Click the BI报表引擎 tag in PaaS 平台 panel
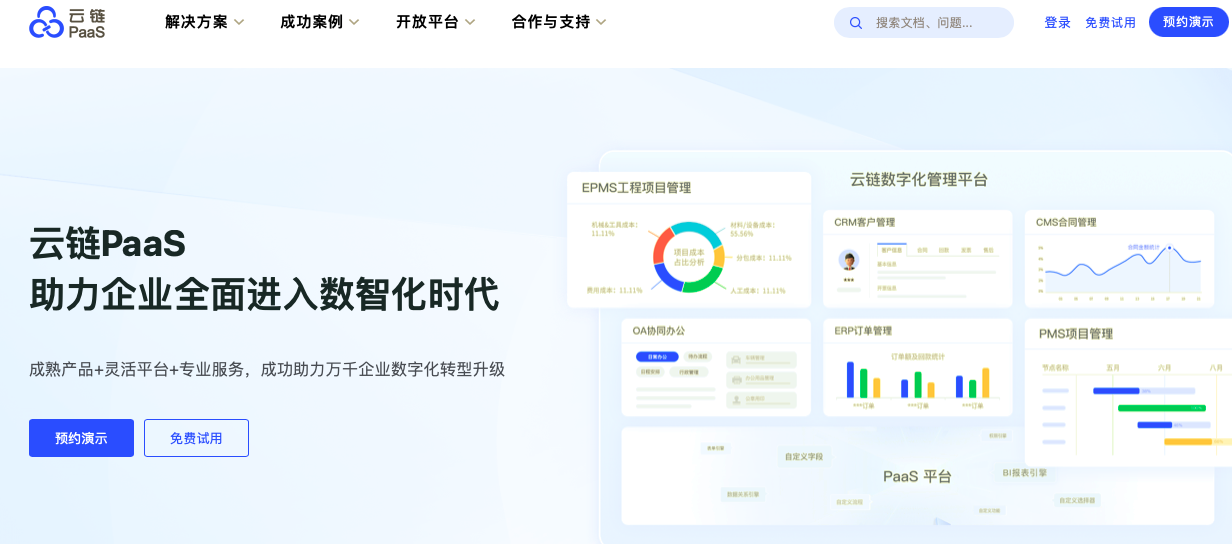1232x544 pixels. tap(1024, 472)
